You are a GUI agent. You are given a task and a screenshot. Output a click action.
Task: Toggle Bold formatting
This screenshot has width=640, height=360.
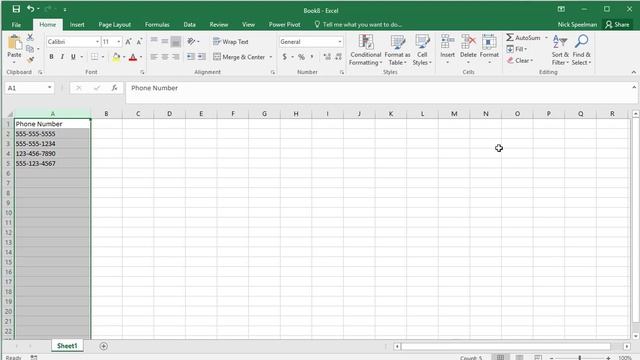click(x=51, y=57)
